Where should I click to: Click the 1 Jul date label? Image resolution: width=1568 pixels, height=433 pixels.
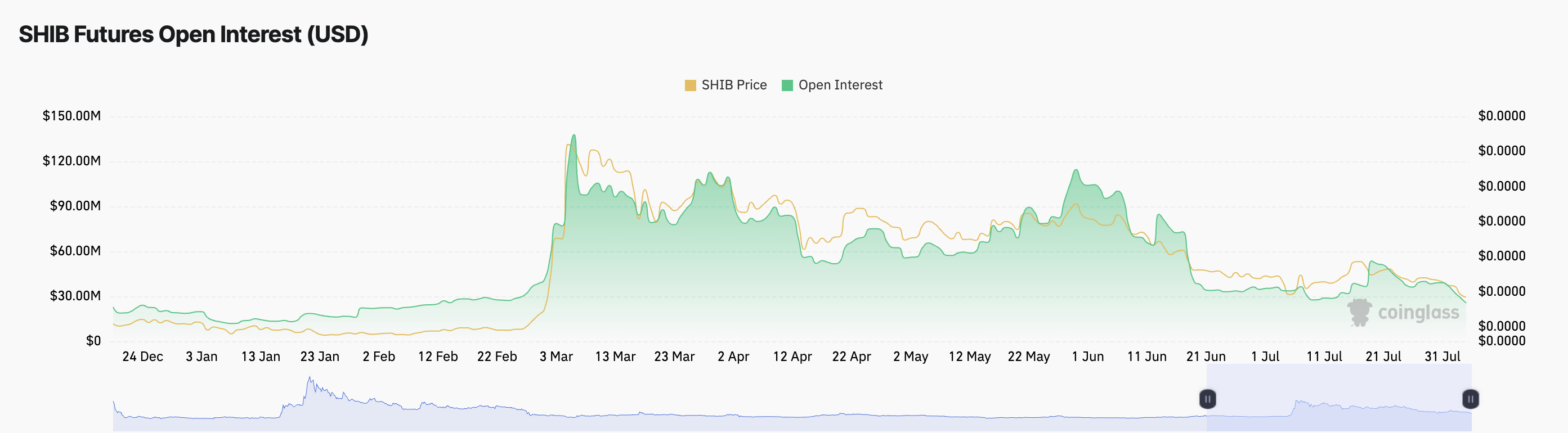(1264, 357)
